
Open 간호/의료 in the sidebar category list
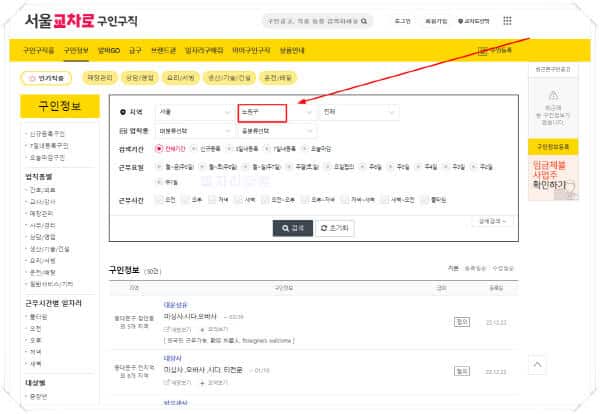click(x=42, y=190)
